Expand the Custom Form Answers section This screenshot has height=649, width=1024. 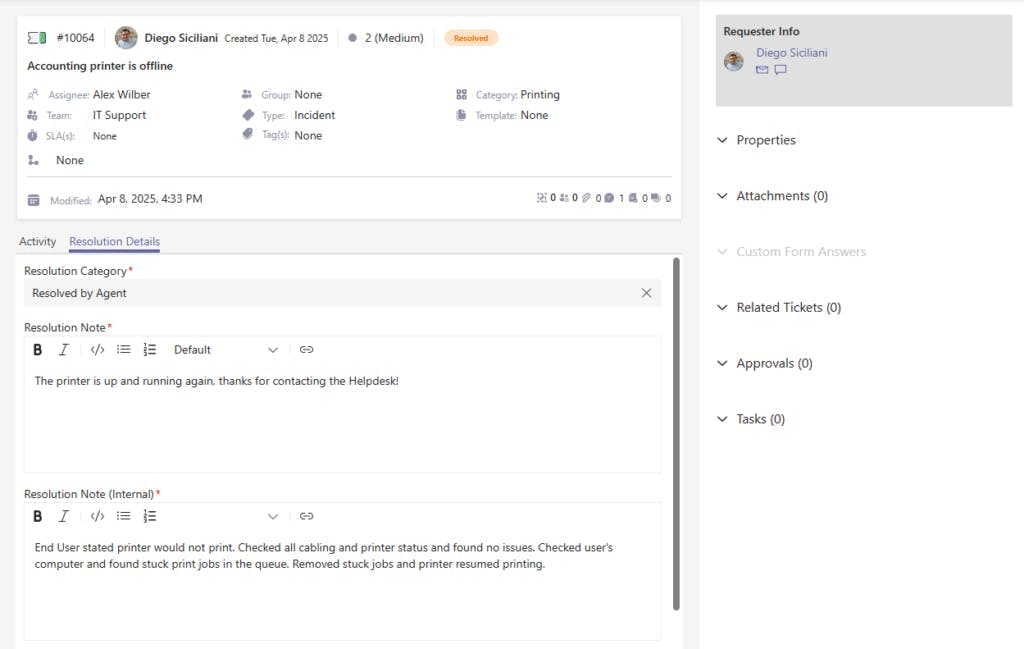click(792, 252)
